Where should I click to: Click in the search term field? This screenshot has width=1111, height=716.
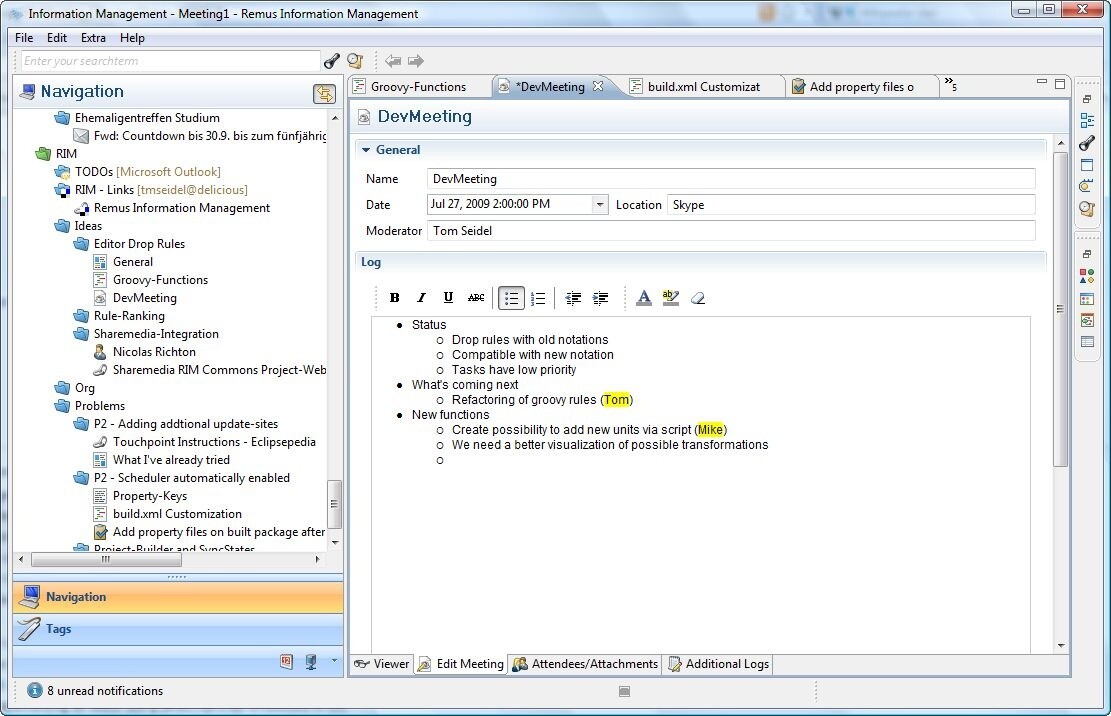(x=171, y=61)
